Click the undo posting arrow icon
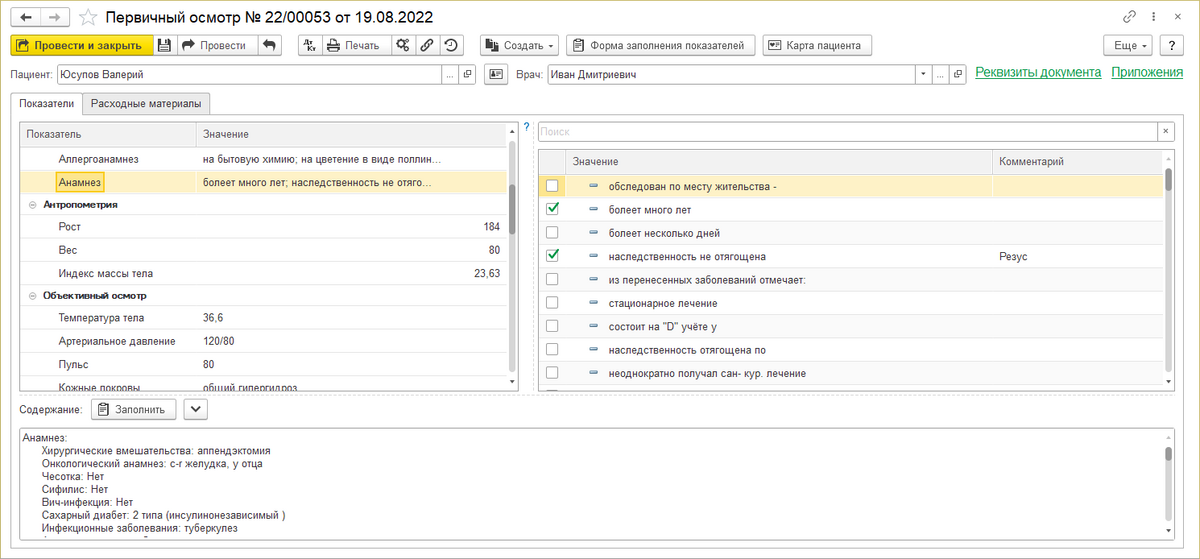The width and height of the screenshot is (1200, 559). click(268, 45)
